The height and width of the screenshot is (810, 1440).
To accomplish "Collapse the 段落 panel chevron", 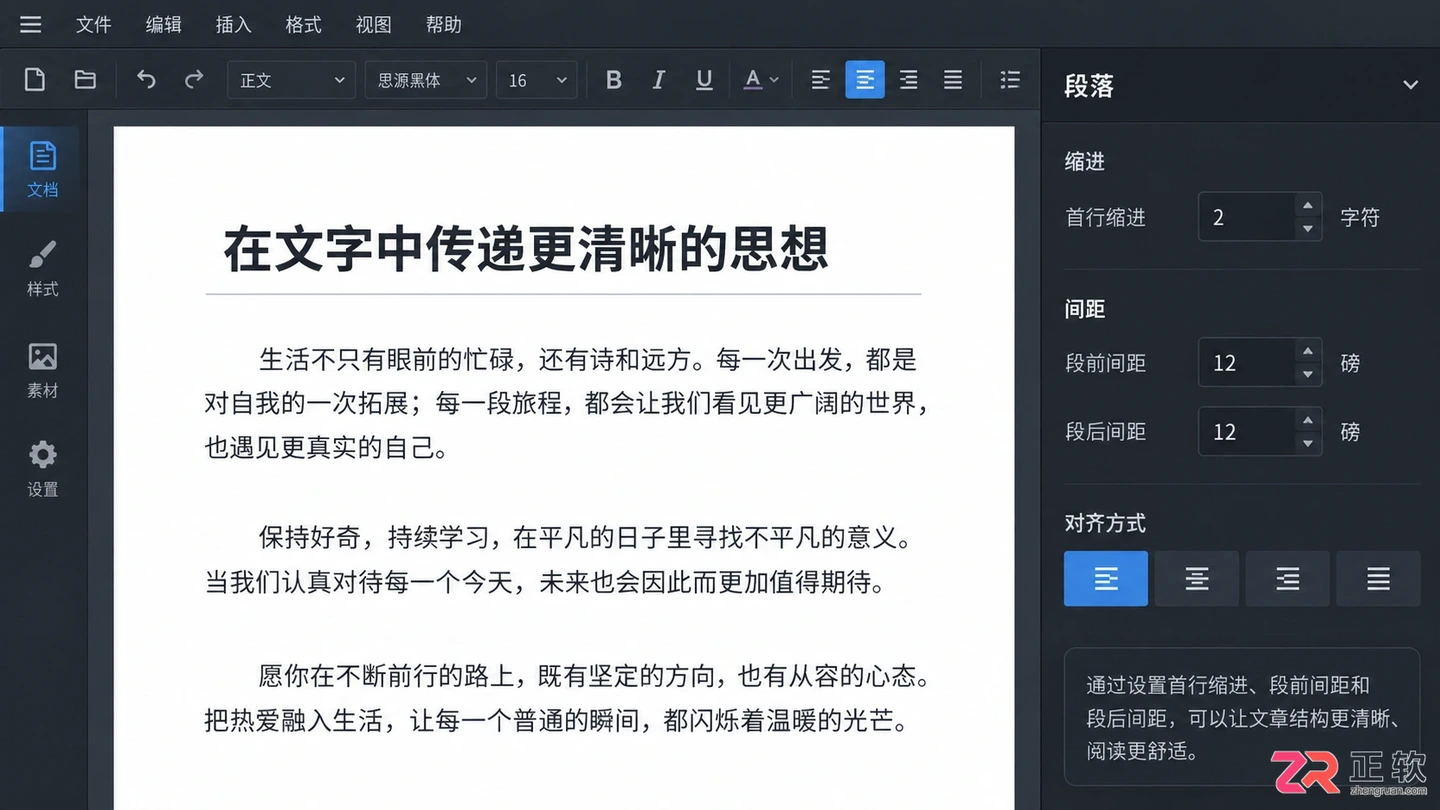I will point(1410,85).
